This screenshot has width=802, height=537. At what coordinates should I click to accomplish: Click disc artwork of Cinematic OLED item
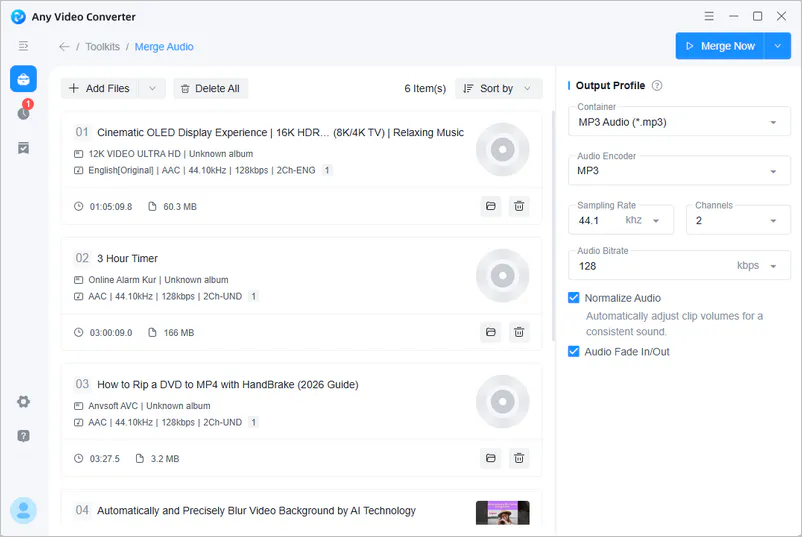(x=503, y=149)
